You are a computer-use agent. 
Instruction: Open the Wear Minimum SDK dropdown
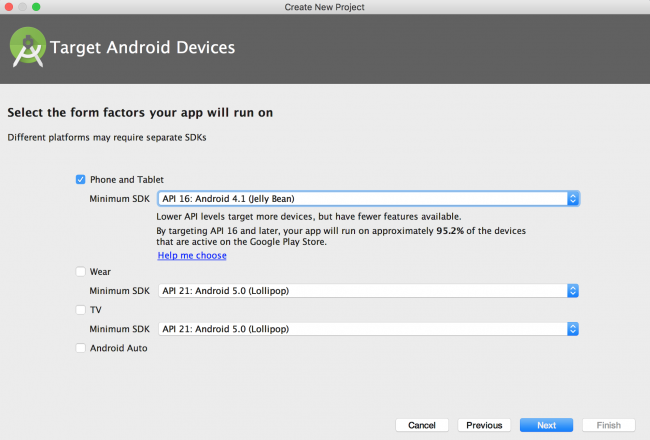coord(368,291)
